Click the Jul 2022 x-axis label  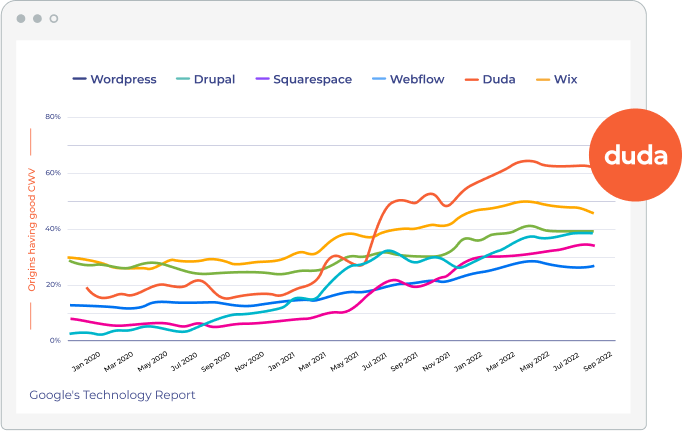(566, 361)
